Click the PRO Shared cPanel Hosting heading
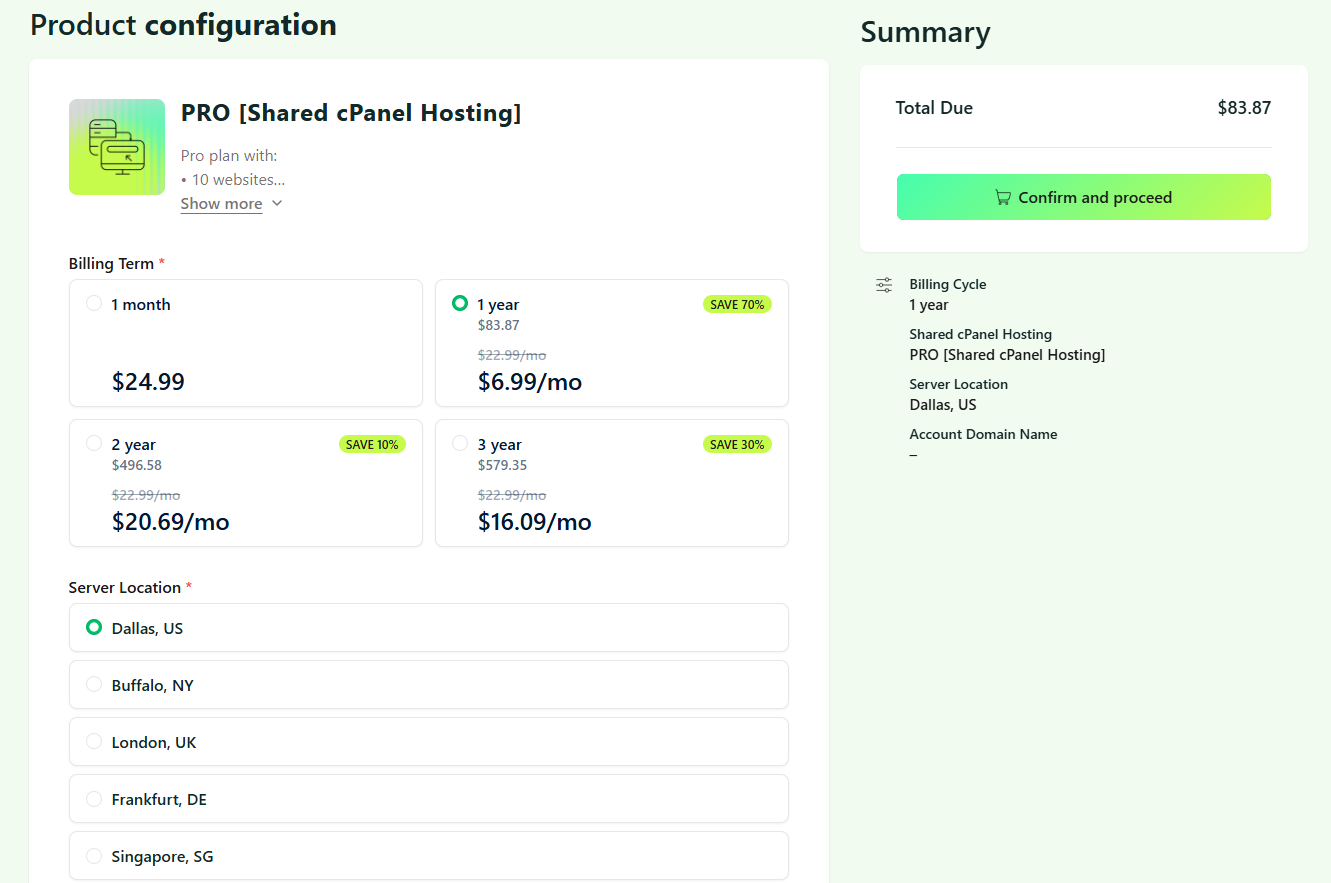 point(351,113)
